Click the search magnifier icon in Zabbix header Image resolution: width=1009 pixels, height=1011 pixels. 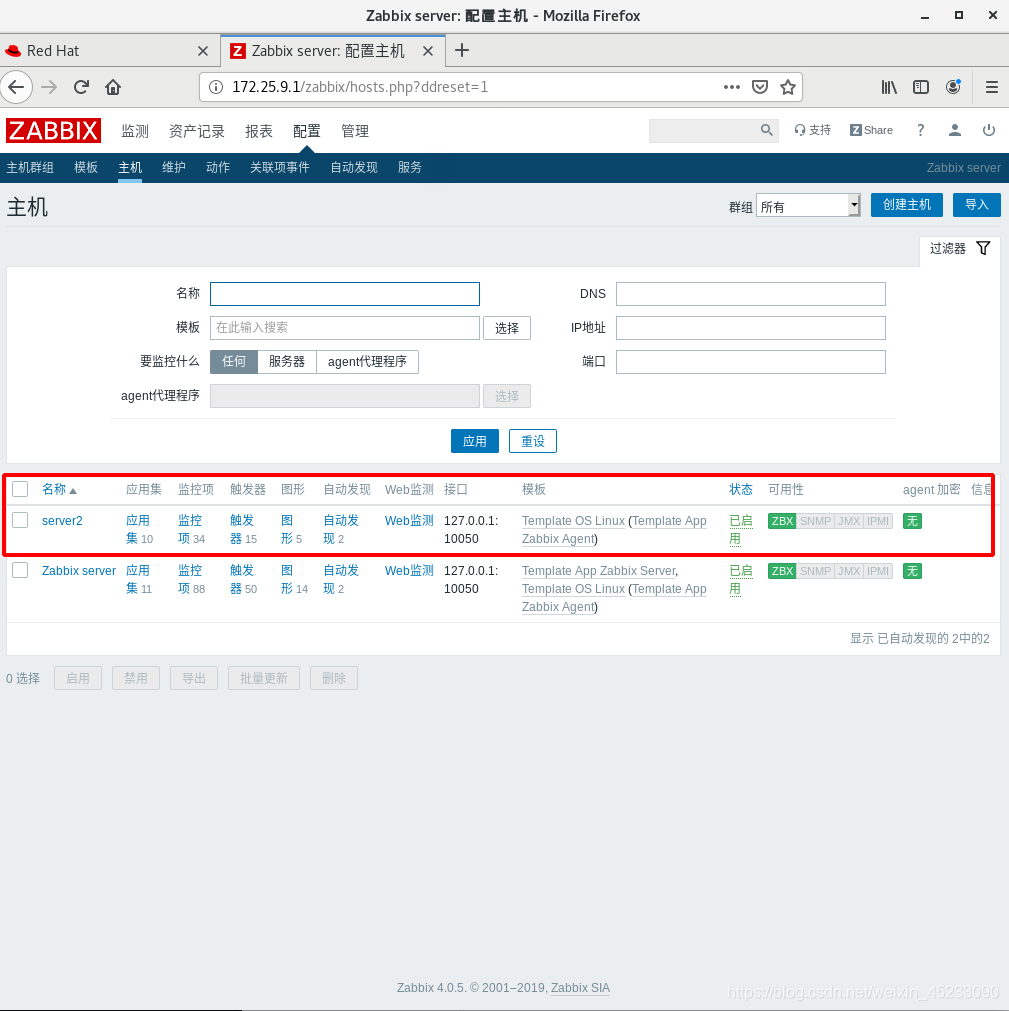point(766,130)
